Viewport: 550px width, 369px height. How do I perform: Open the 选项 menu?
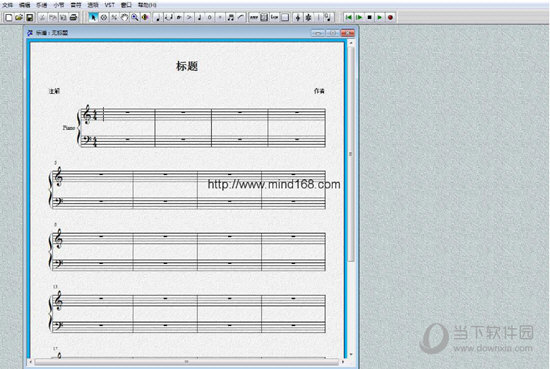coord(93,5)
